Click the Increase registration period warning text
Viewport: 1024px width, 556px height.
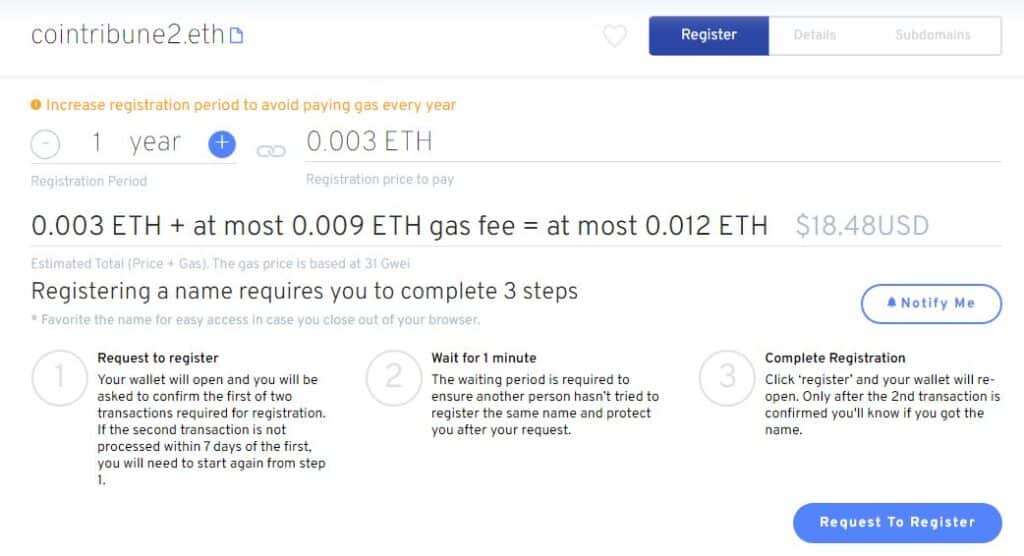tap(251, 105)
